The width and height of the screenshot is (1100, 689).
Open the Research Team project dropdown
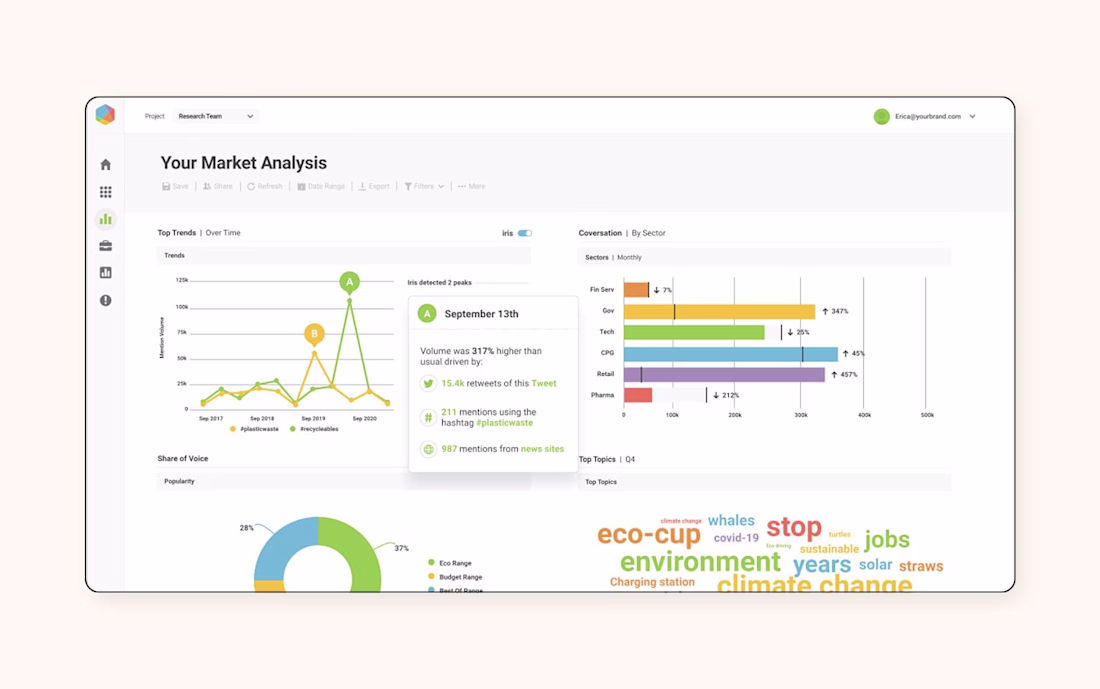(215, 116)
